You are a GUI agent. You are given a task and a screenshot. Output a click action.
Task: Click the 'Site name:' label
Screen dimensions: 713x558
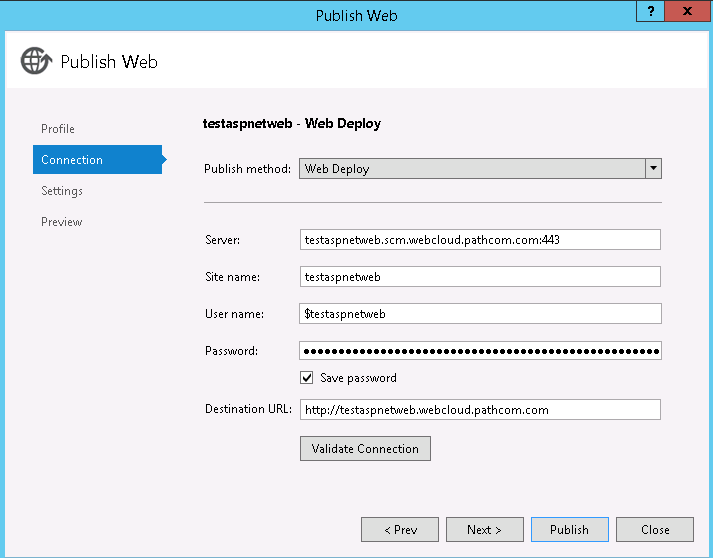232,276
